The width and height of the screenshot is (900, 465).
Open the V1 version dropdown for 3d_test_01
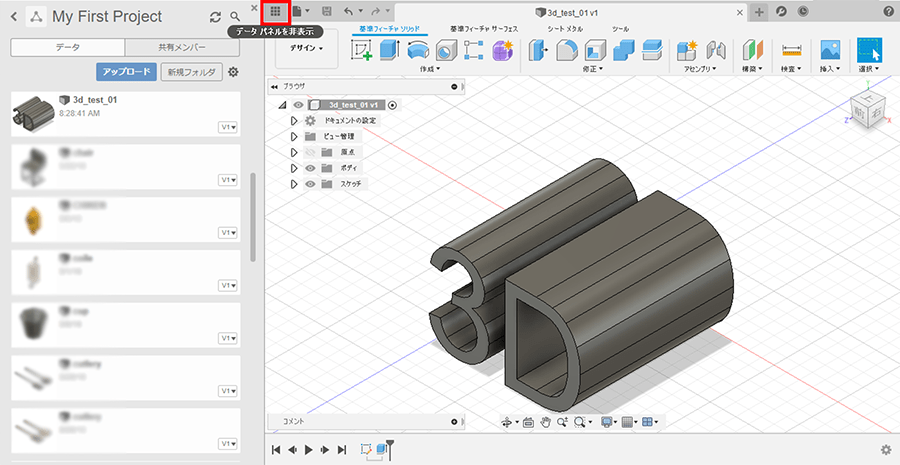click(x=228, y=127)
